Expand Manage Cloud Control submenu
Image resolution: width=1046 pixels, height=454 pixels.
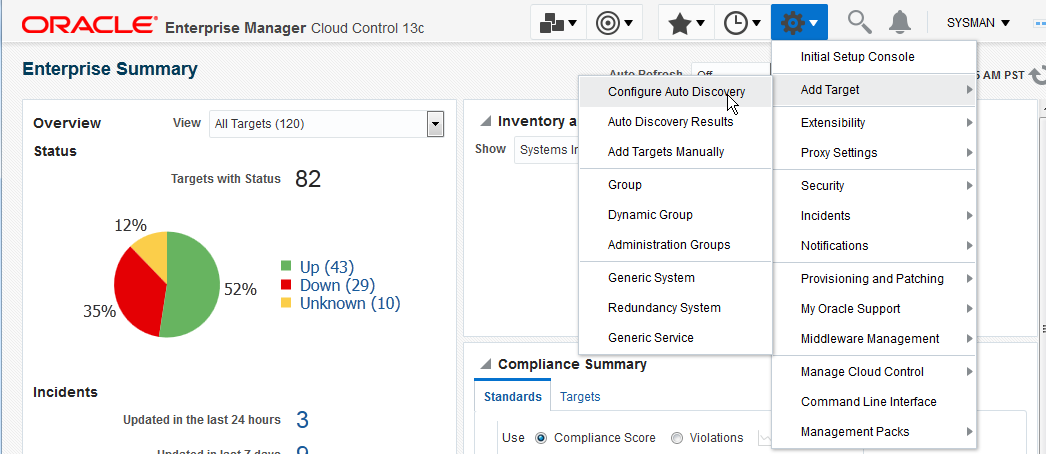coord(874,371)
